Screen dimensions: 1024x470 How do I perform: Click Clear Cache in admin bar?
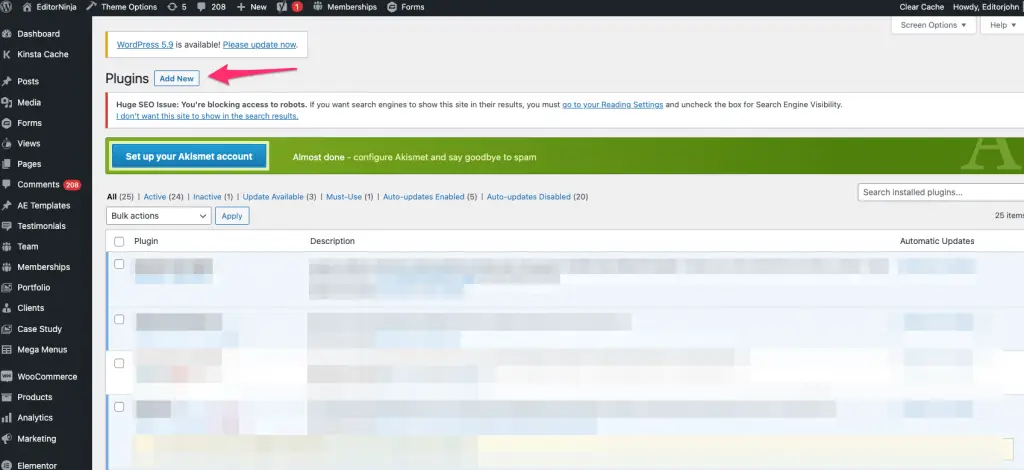[x=921, y=7]
